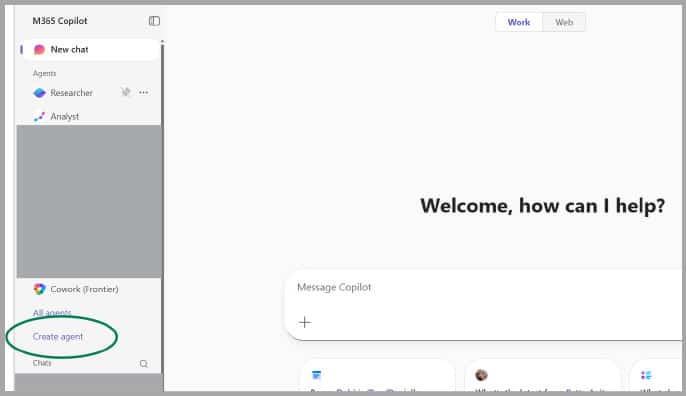This screenshot has height=396, width=686.
Task: Click the Create agent link
Action: (58, 336)
